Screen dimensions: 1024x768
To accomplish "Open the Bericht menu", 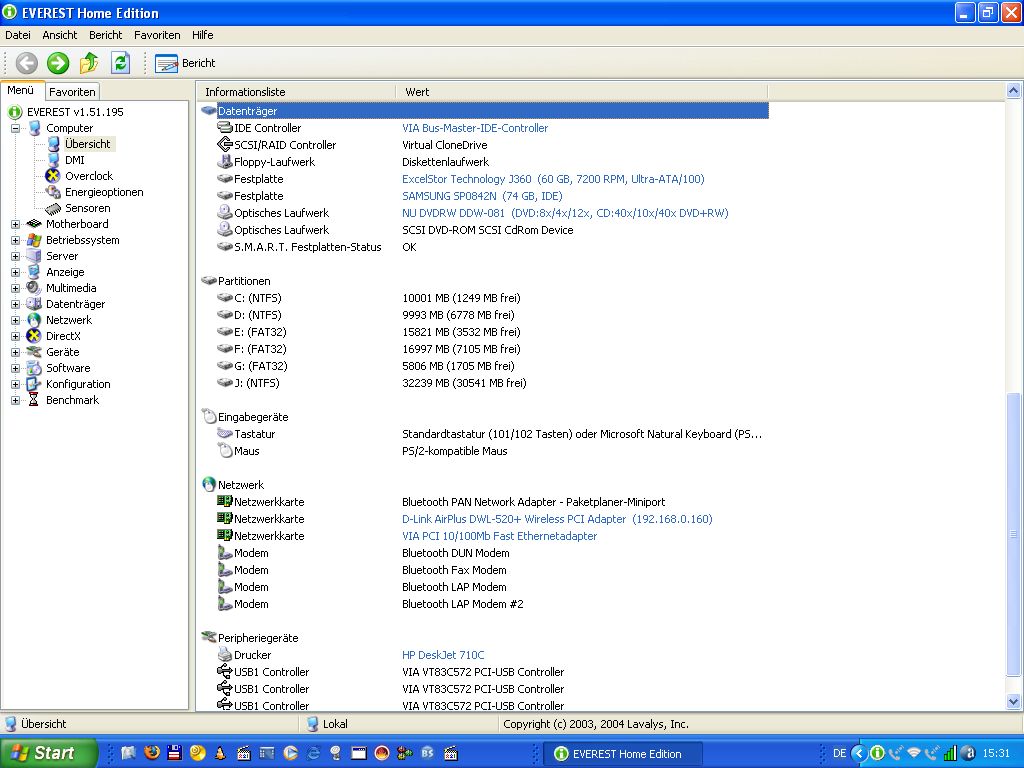I will [105, 35].
